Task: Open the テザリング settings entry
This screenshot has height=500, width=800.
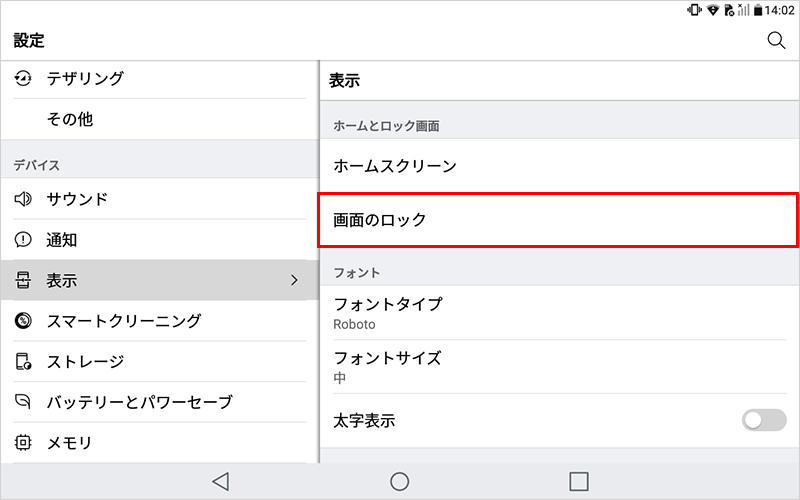Action: (159, 79)
